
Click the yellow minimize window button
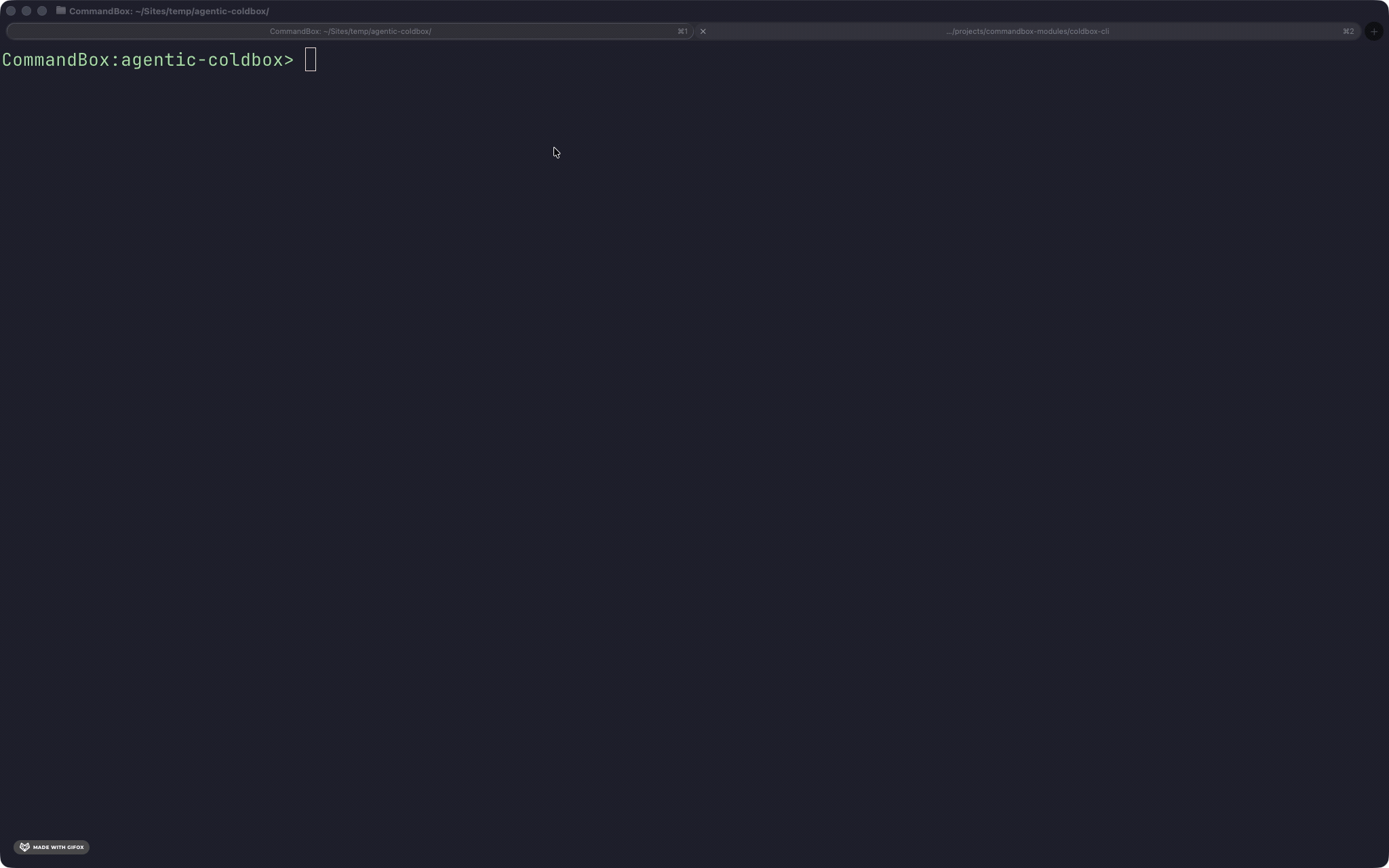(x=26, y=11)
